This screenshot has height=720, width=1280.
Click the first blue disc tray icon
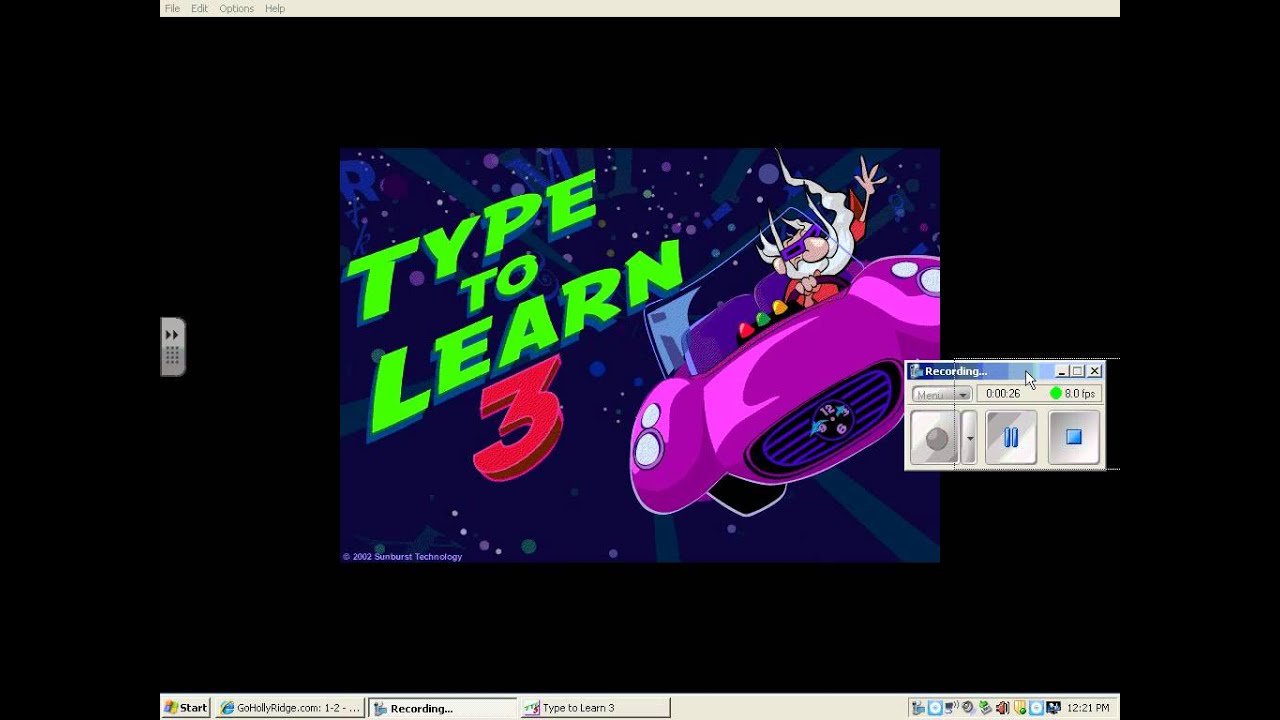tap(935, 708)
